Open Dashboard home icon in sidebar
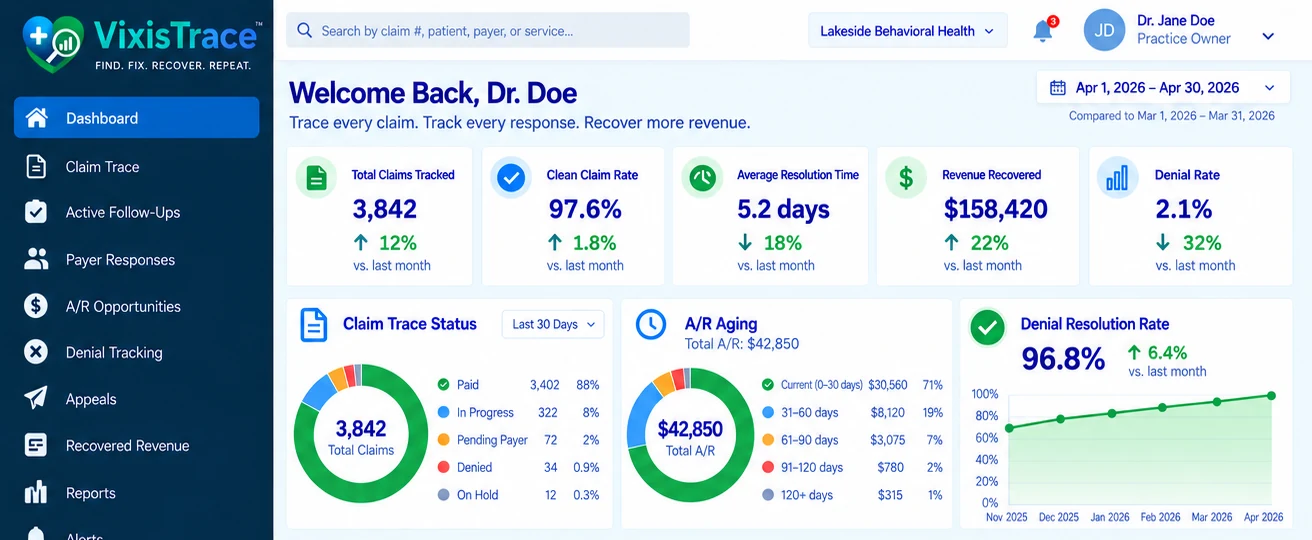 tap(37, 118)
